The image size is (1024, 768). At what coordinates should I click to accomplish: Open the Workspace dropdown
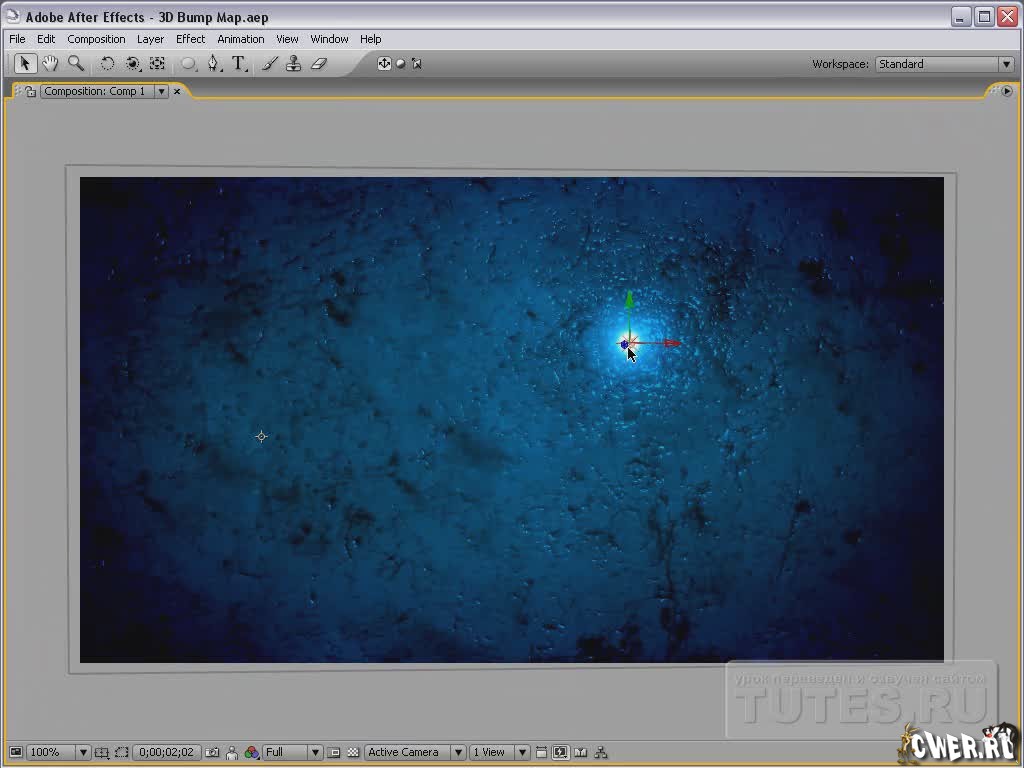[x=944, y=64]
